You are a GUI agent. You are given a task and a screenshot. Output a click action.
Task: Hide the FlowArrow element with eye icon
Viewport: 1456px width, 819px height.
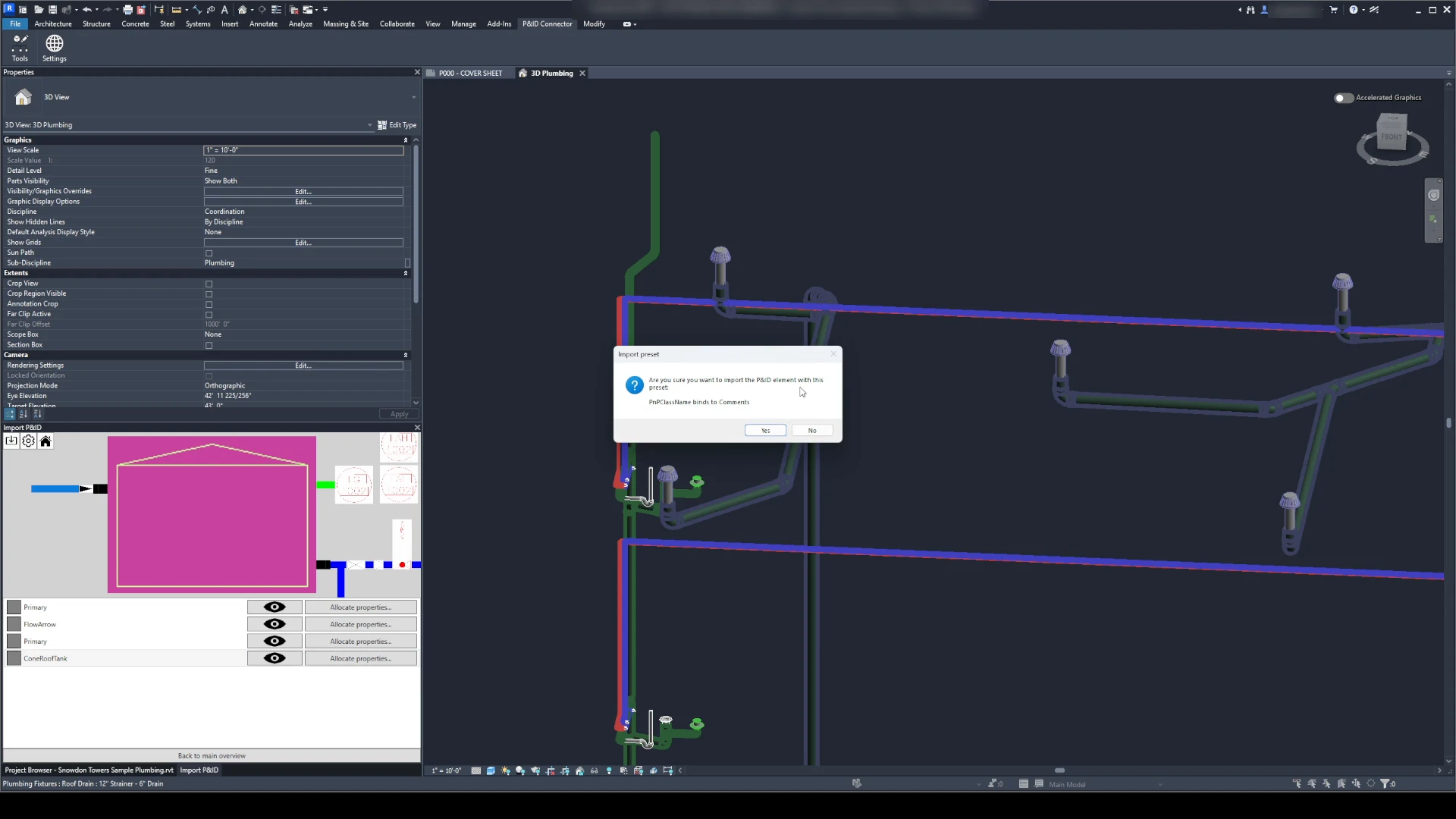(x=275, y=624)
